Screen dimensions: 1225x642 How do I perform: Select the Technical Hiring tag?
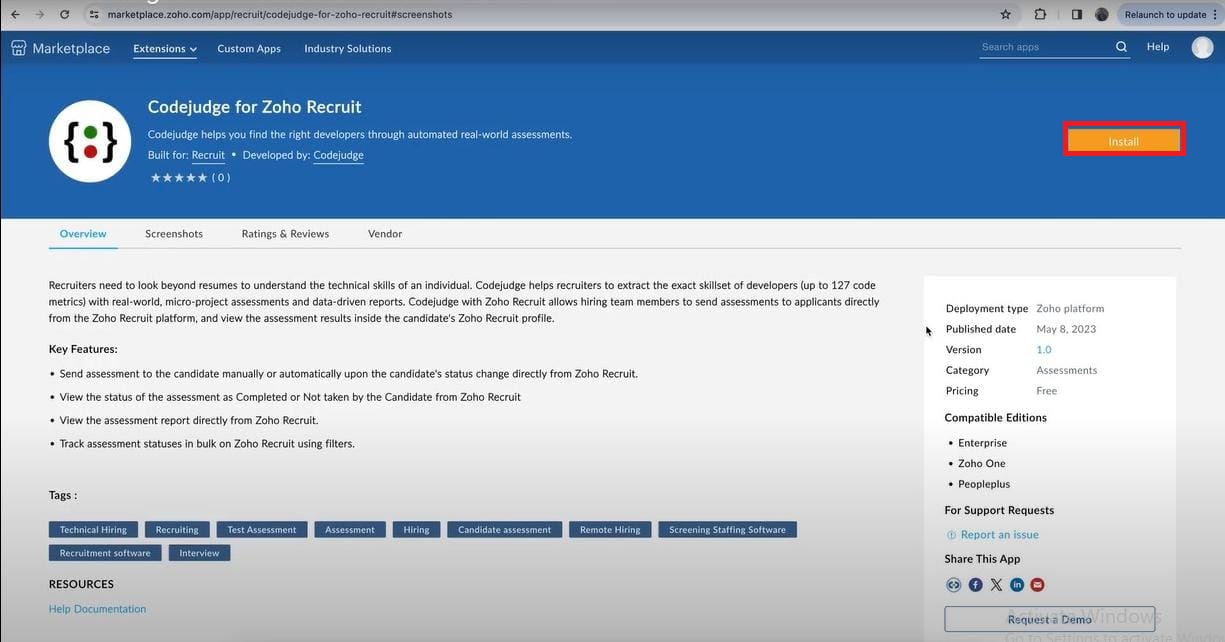coord(93,530)
